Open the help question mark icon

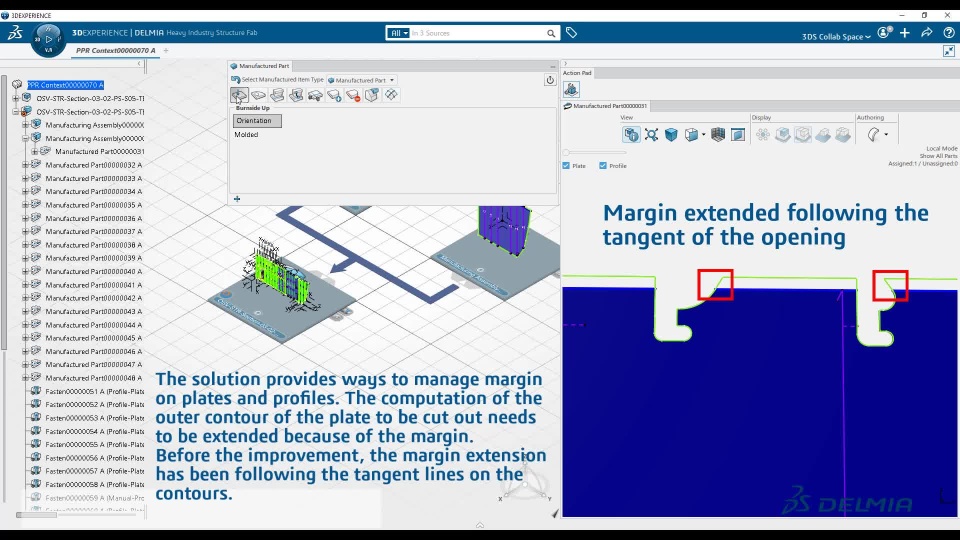pyautogui.click(x=949, y=33)
